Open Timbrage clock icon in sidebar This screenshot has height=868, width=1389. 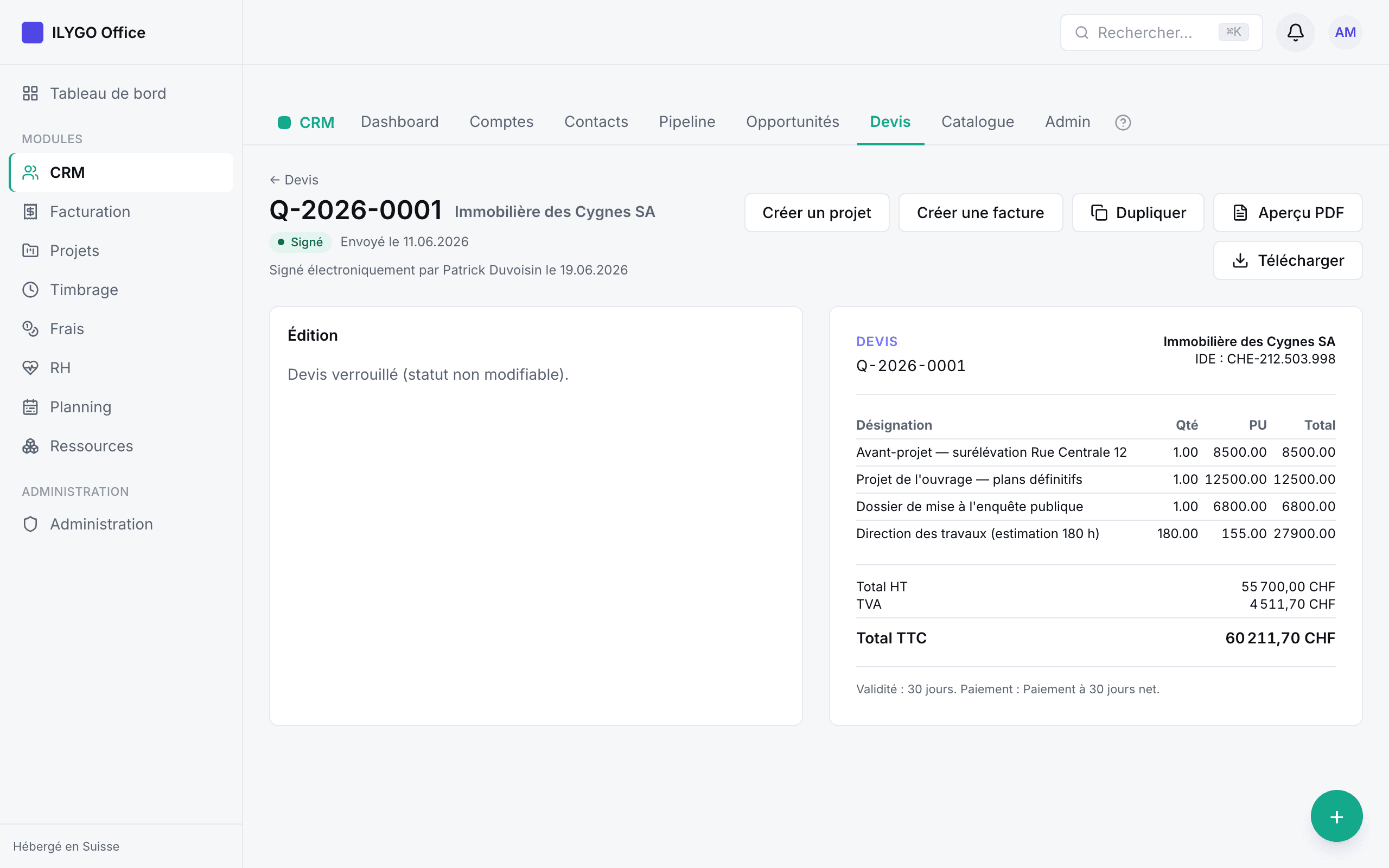coord(30,290)
